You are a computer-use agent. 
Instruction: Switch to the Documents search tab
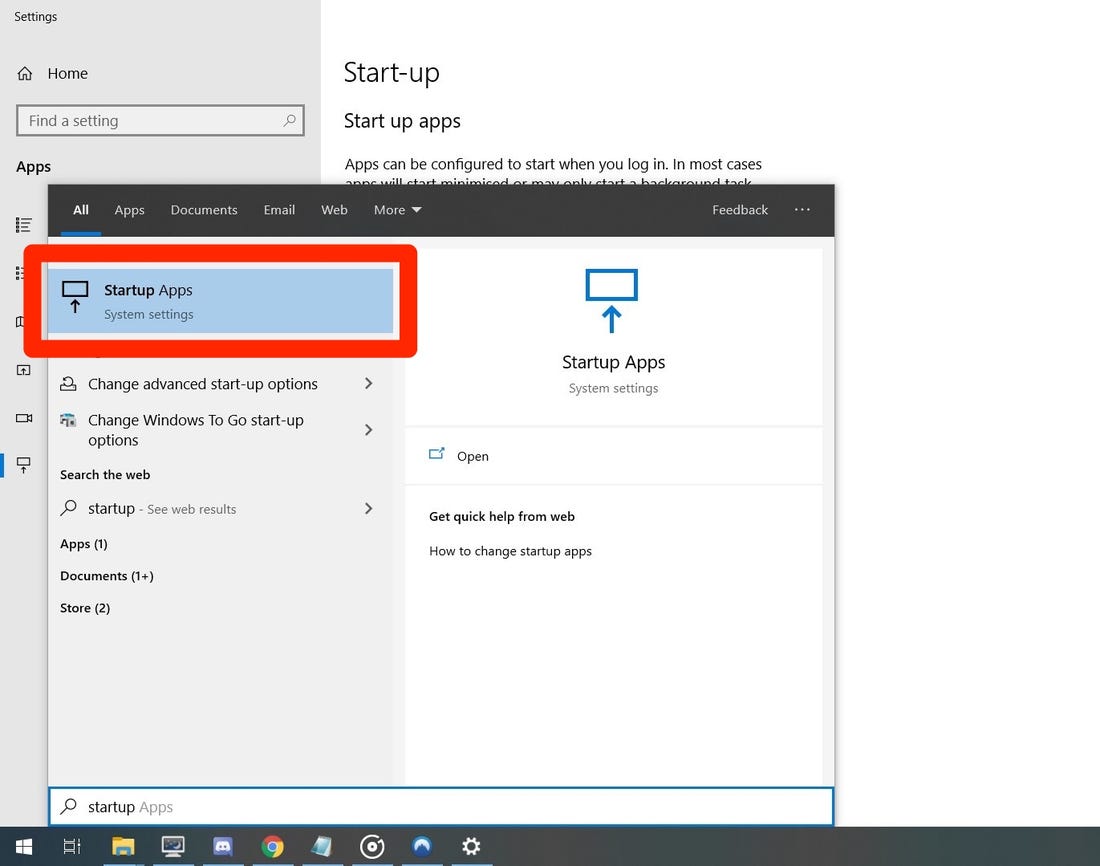click(204, 210)
